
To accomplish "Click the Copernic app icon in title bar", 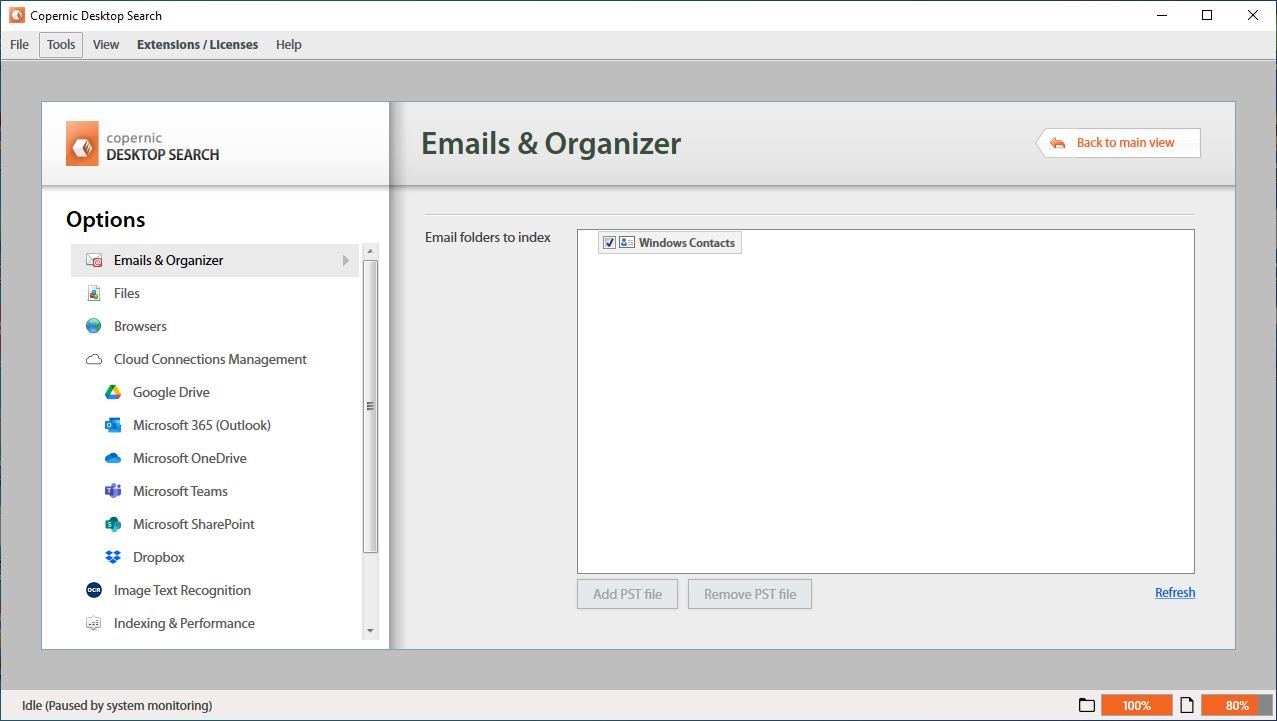I will click(16, 15).
